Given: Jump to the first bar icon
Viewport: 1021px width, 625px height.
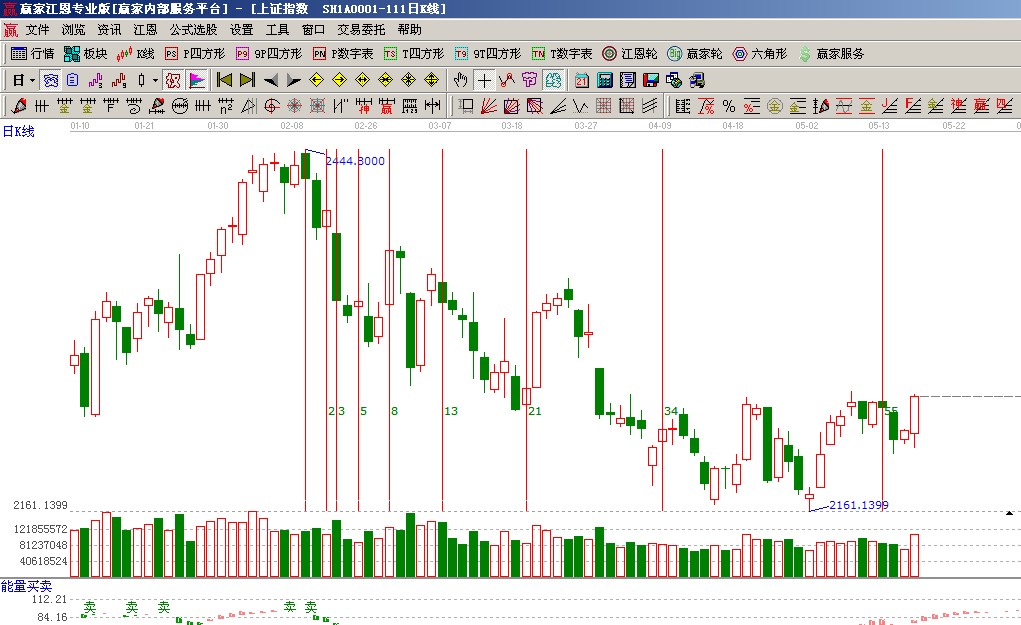Looking at the screenshot, I should coord(224,80).
